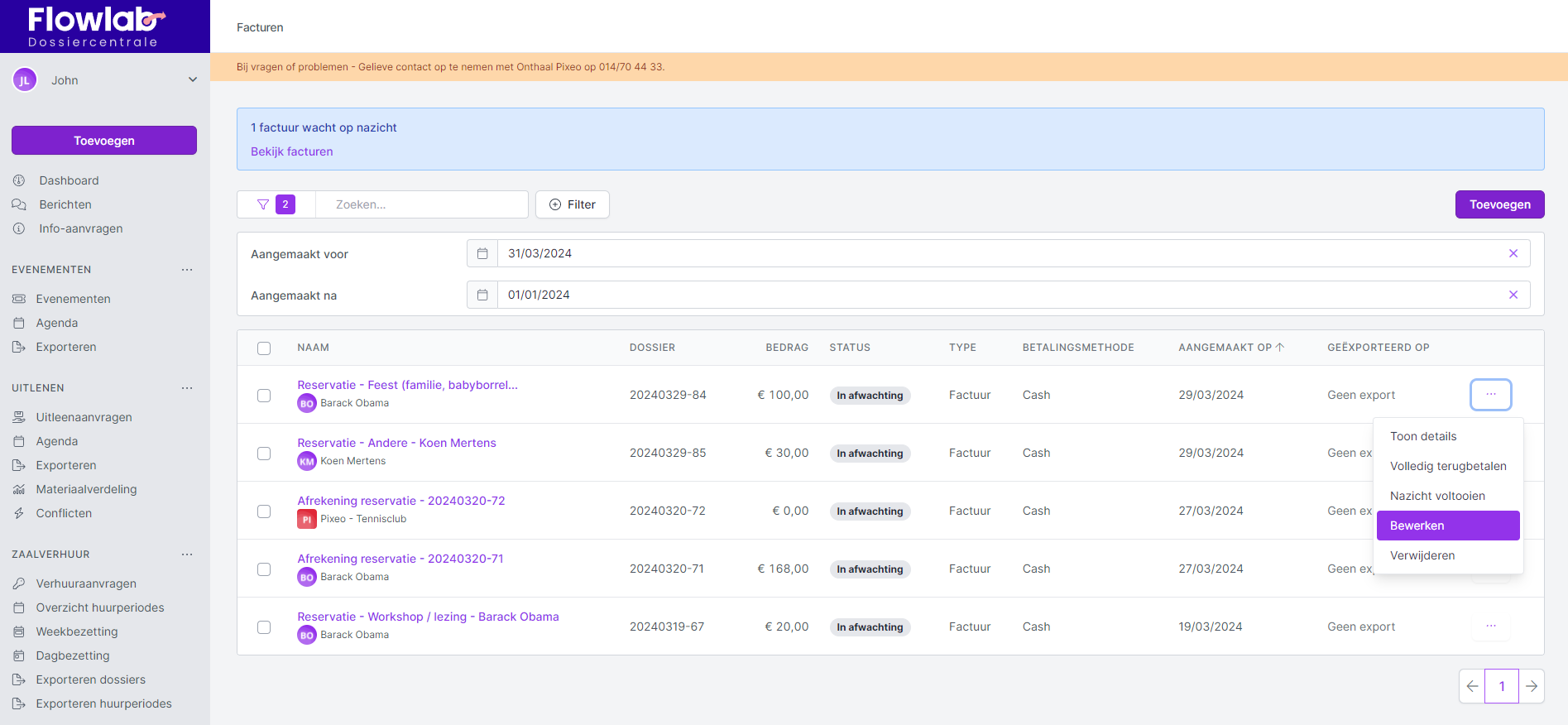This screenshot has width=1568, height=725.
Task: Expand the John user menu
Action: point(192,80)
